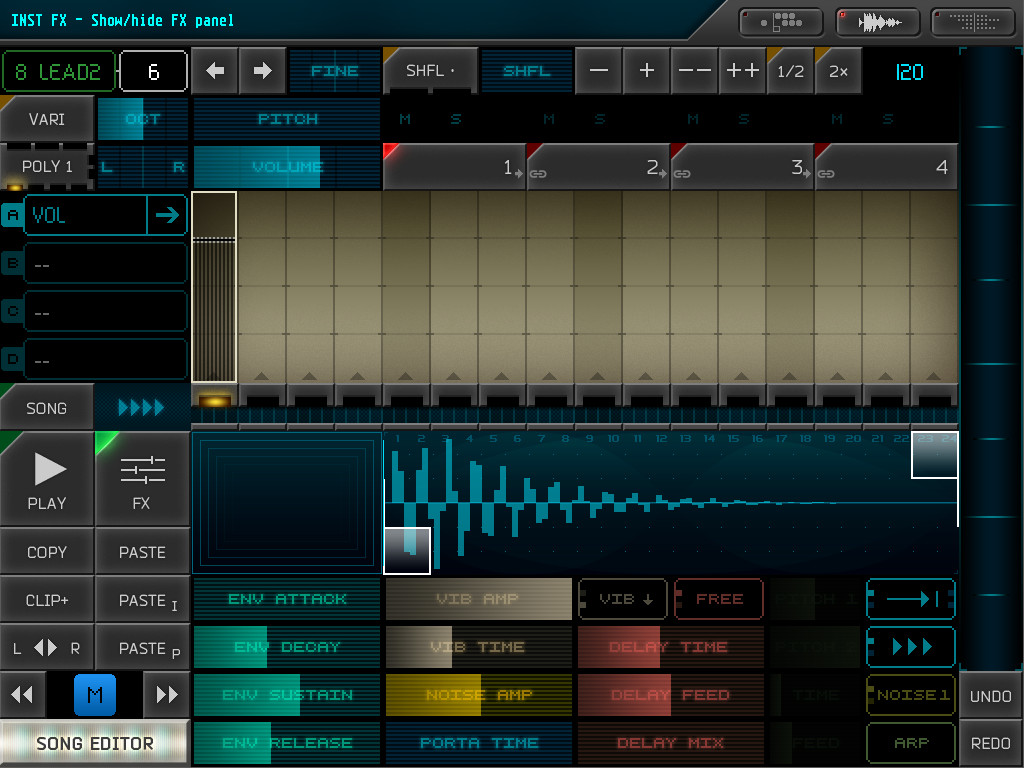Open the FX mixer panel
Image resolution: width=1024 pixels, height=768 pixels.
pos(142,479)
